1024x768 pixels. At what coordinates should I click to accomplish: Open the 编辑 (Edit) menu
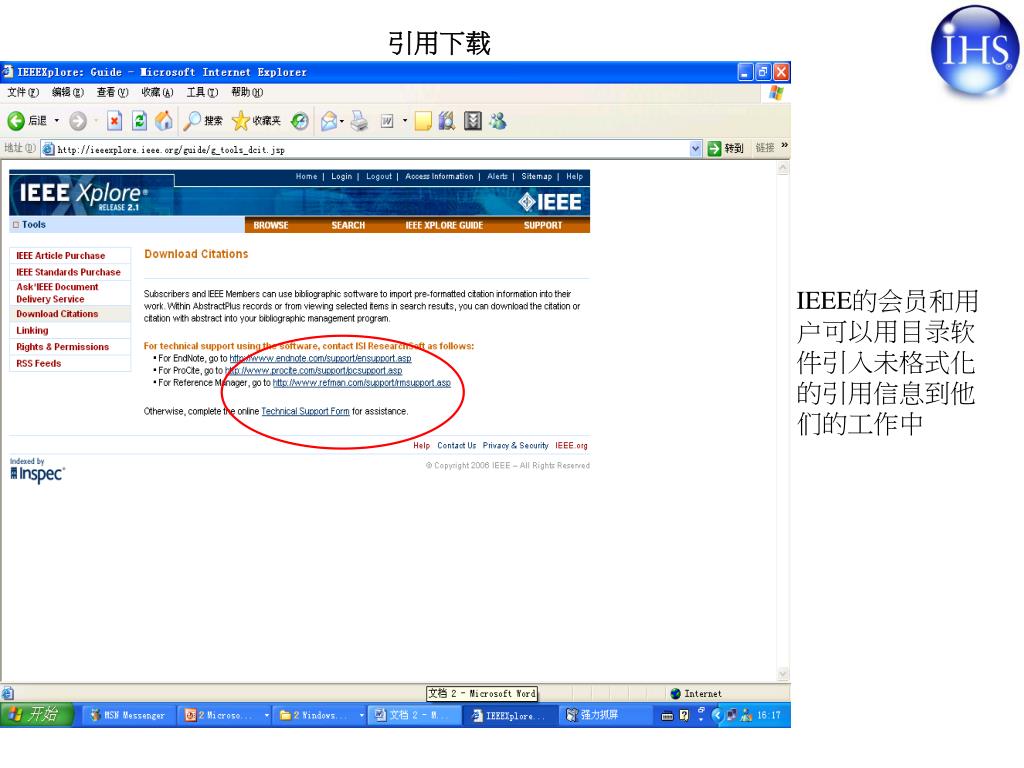click(68, 92)
